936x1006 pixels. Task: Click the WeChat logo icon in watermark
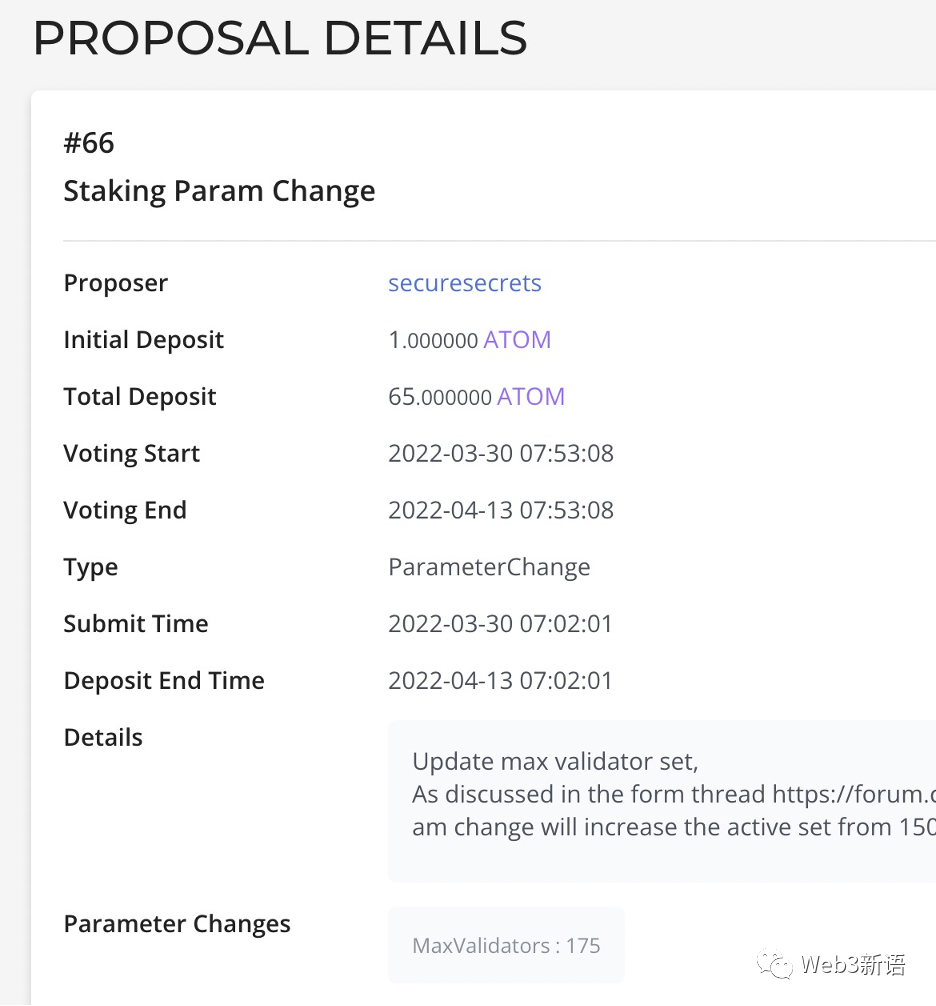[777, 964]
